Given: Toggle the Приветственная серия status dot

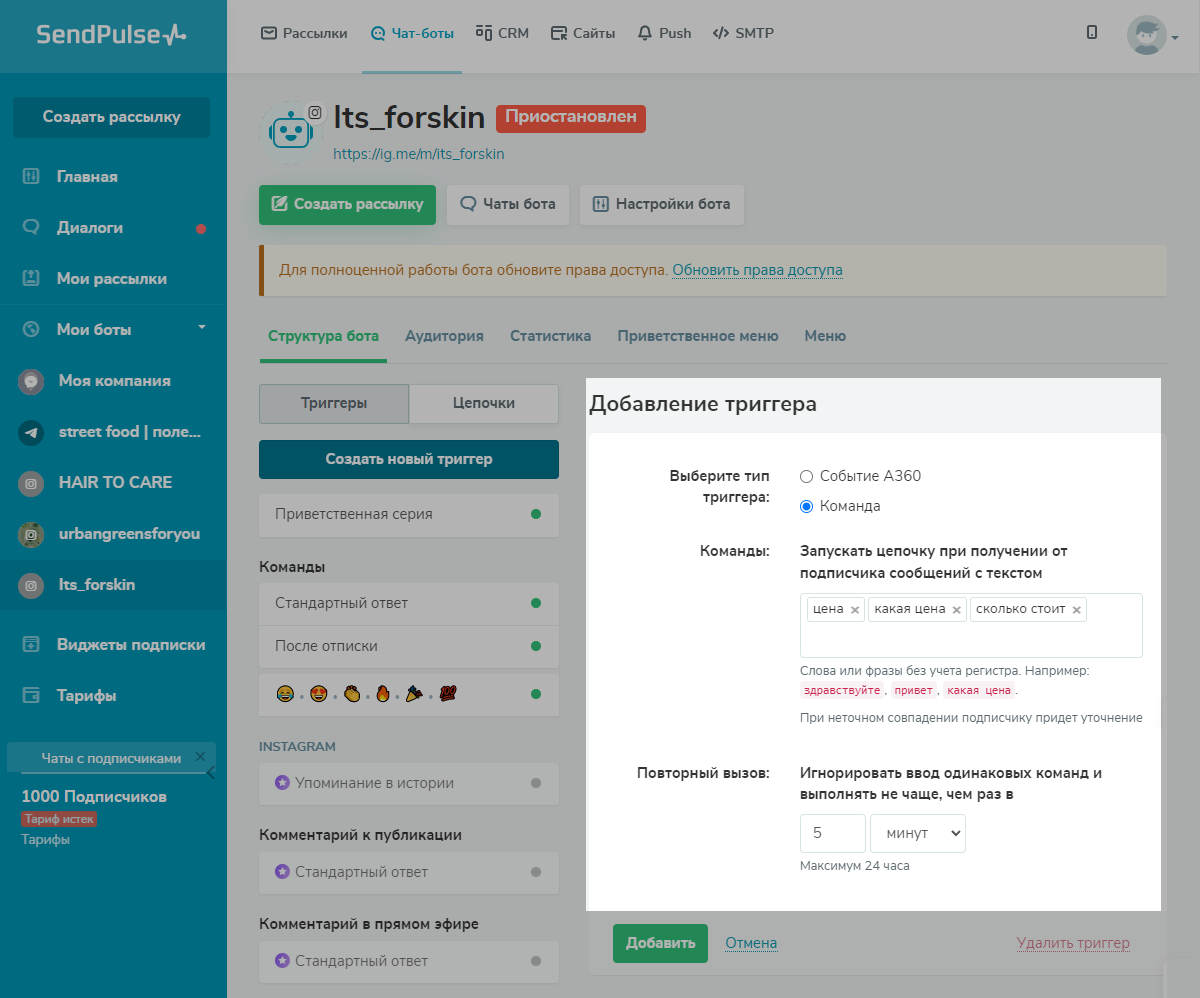Looking at the screenshot, I should coord(536,514).
